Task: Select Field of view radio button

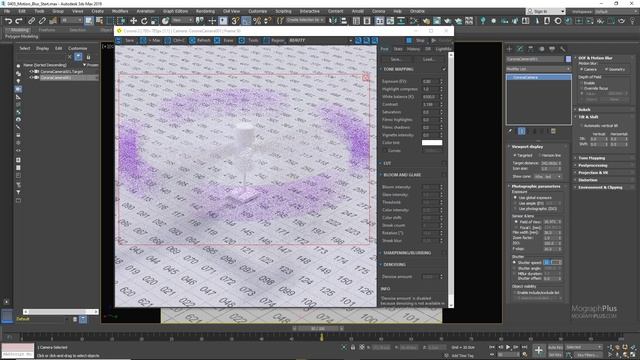Action: click(516, 222)
